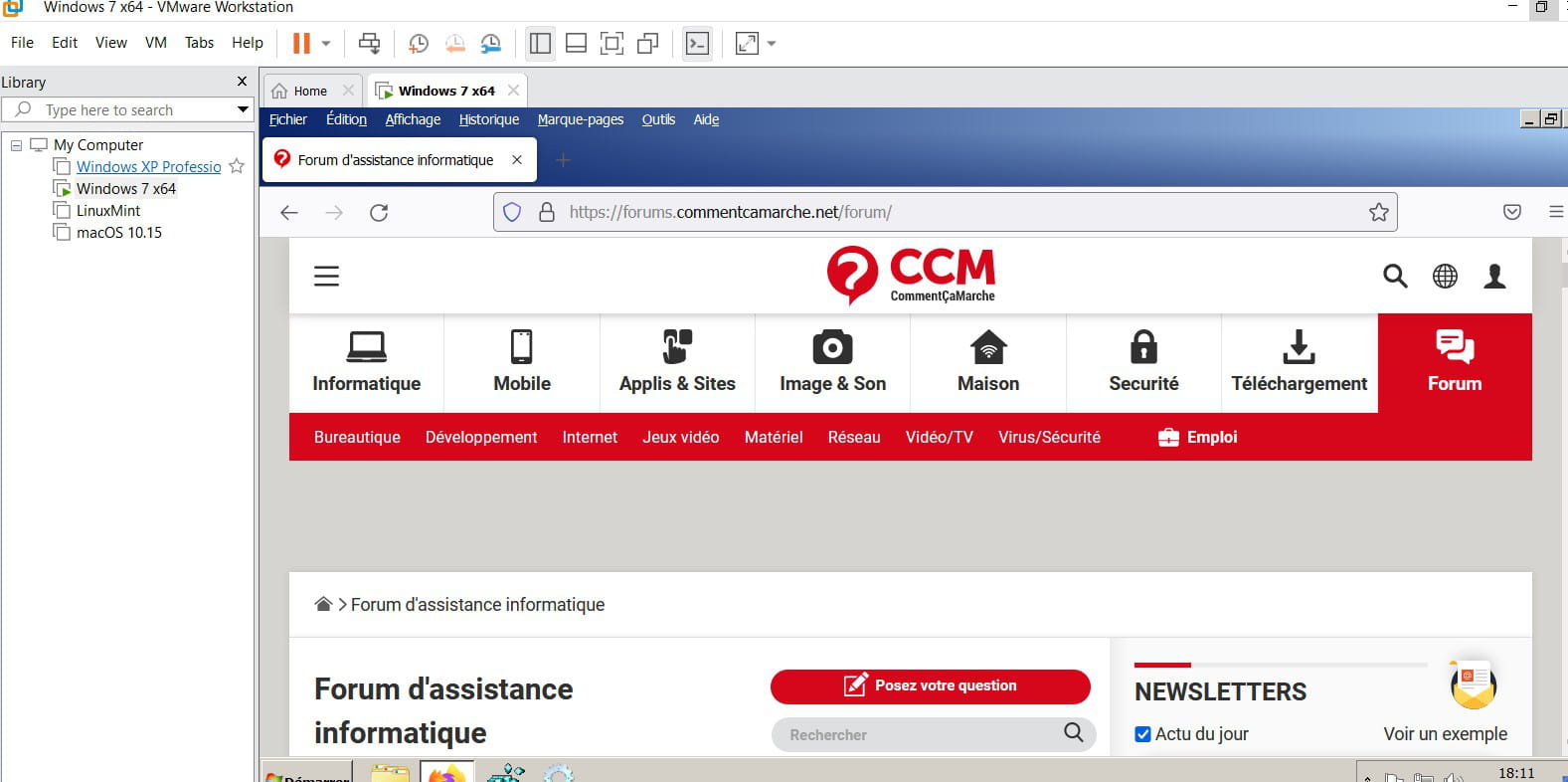The image size is (1568, 782).
Task: Open the VMware File menu
Action: [x=22, y=43]
